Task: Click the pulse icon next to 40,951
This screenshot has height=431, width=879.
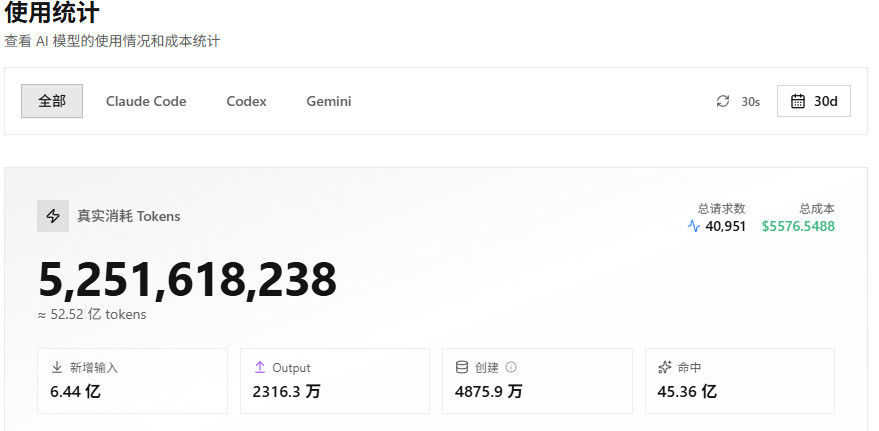Action: (x=693, y=226)
